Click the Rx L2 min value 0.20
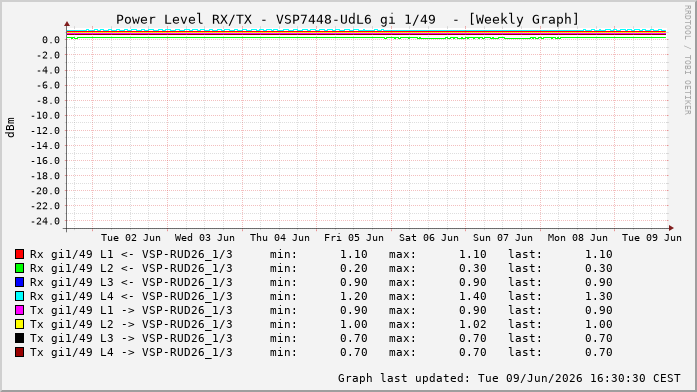The image size is (697, 392). click(354, 268)
